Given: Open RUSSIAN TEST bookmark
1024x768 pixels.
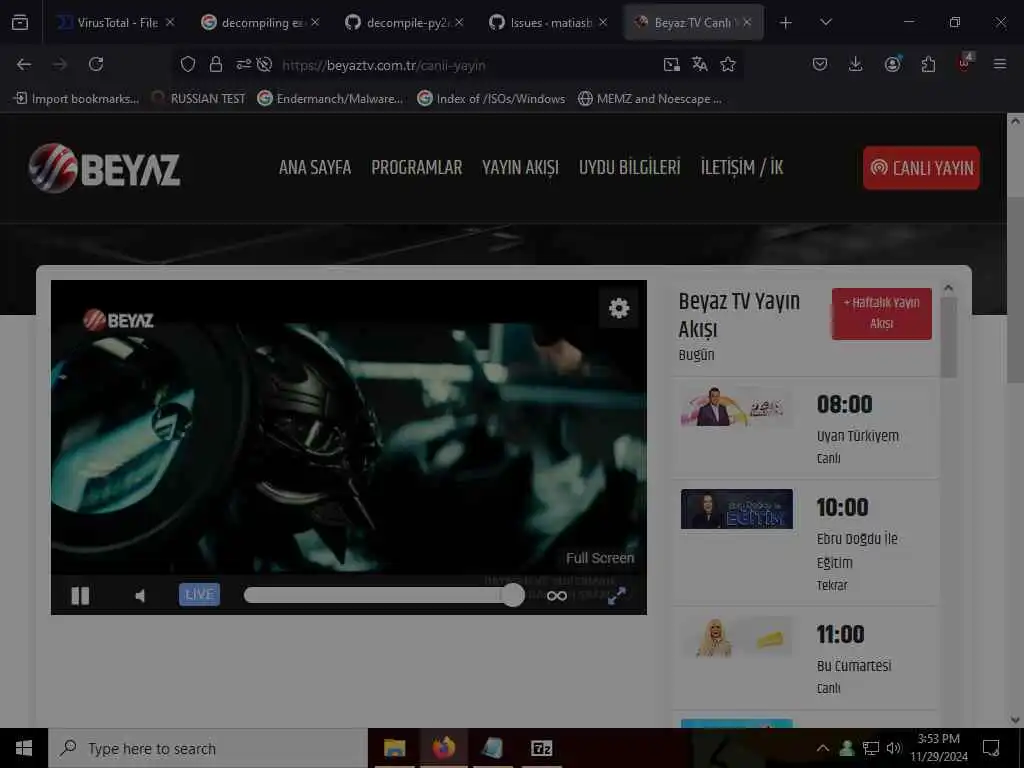Looking at the screenshot, I should pyautogui.click(x=199, y=99).
